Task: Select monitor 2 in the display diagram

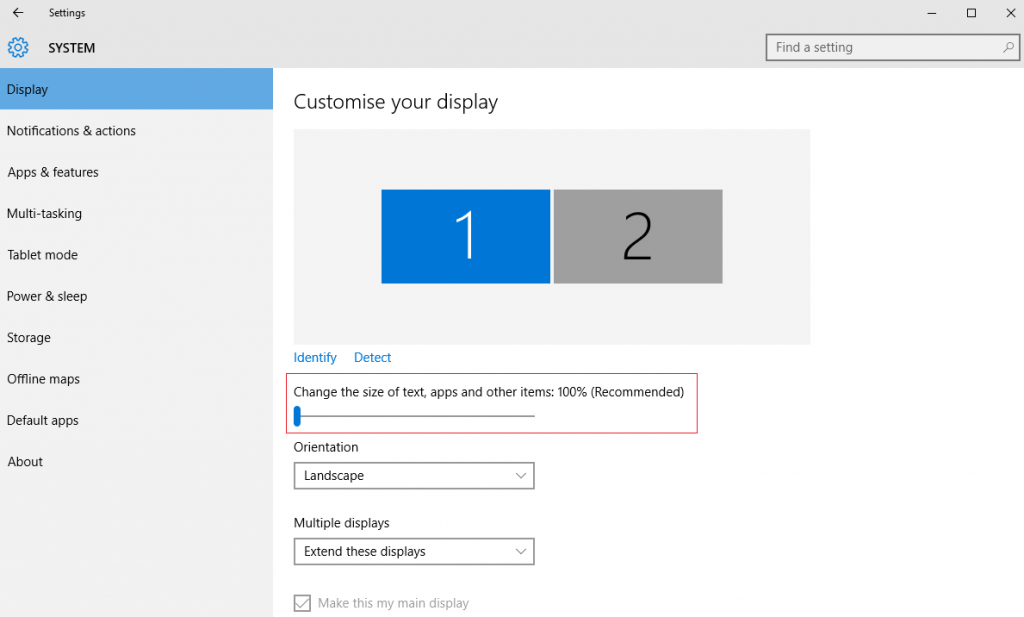Action: [638, 236]
